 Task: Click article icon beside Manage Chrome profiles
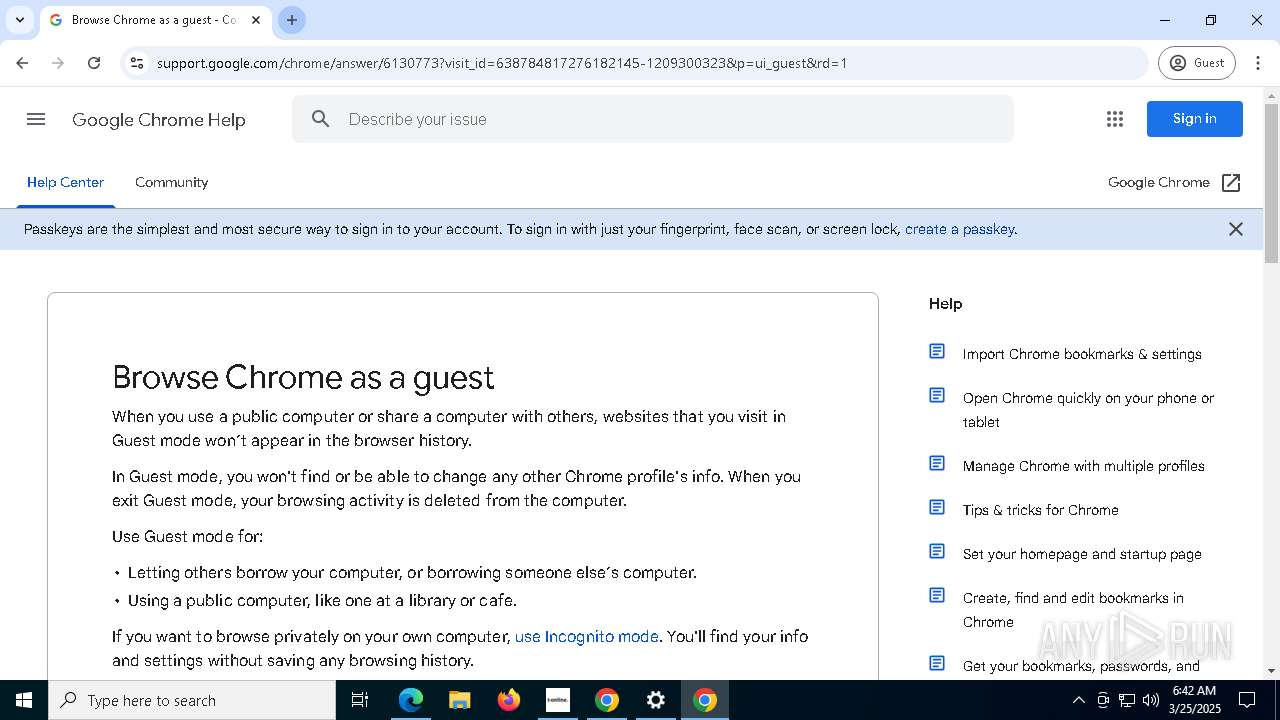pyautogui.click(x=937, y=463)
